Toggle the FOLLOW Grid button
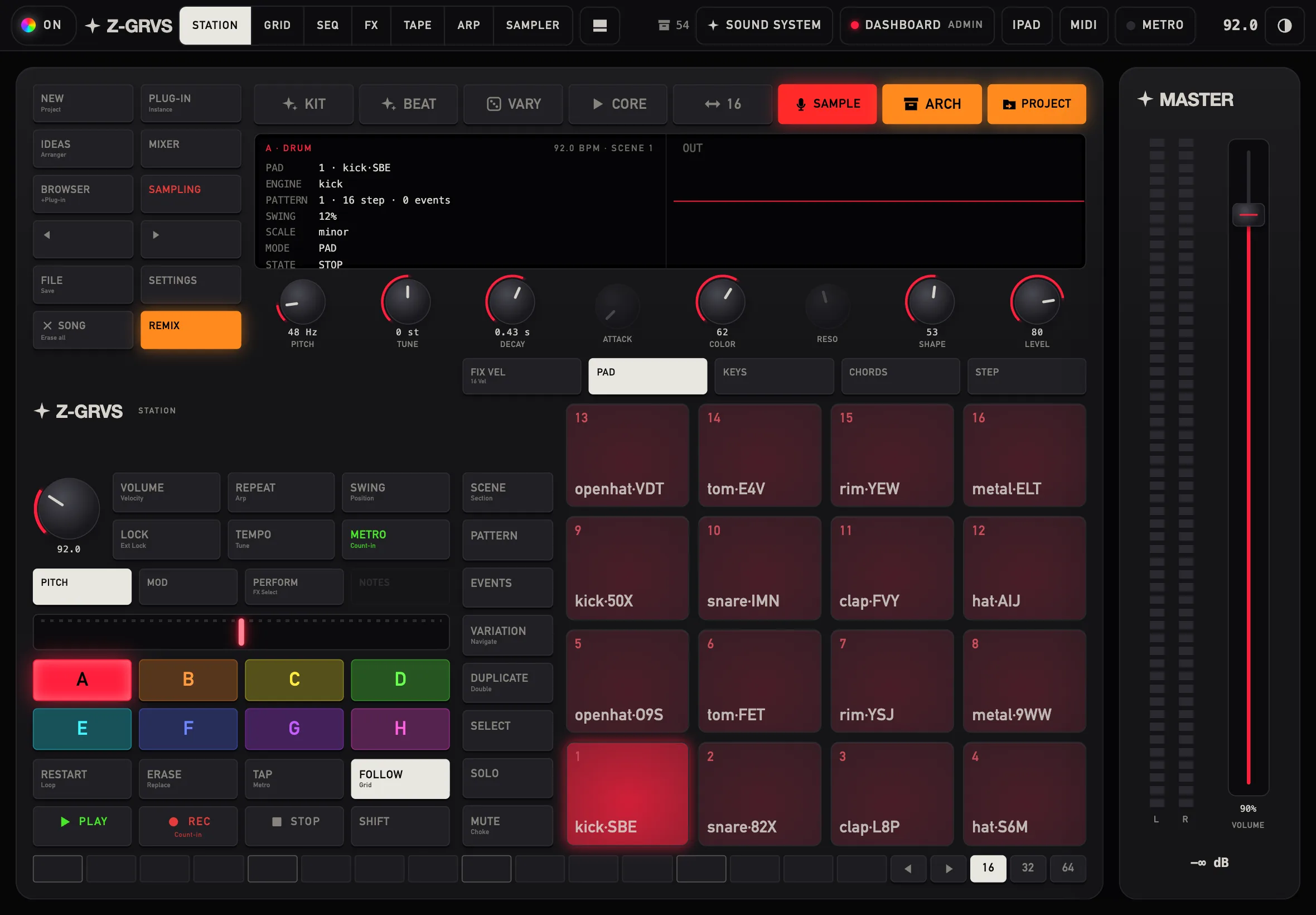Screen dimensions: 1316x915 coord(400,778)
